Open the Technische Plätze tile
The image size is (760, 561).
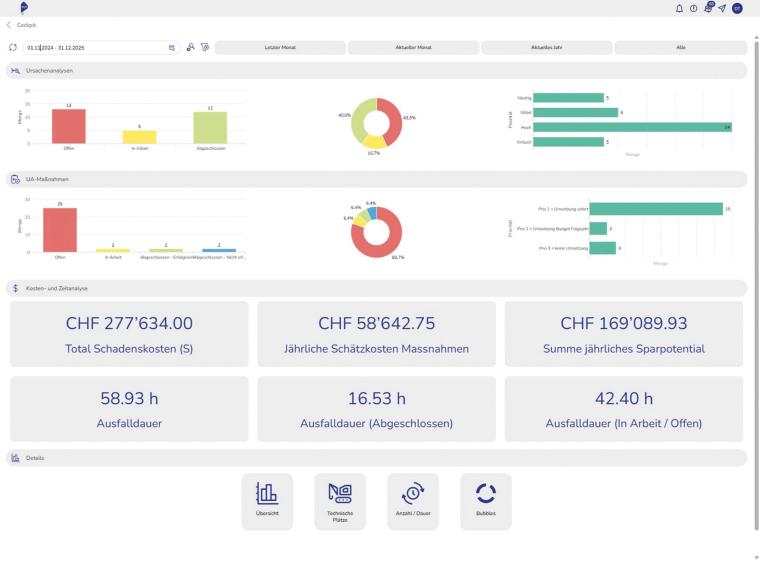(x=340, y=501)
